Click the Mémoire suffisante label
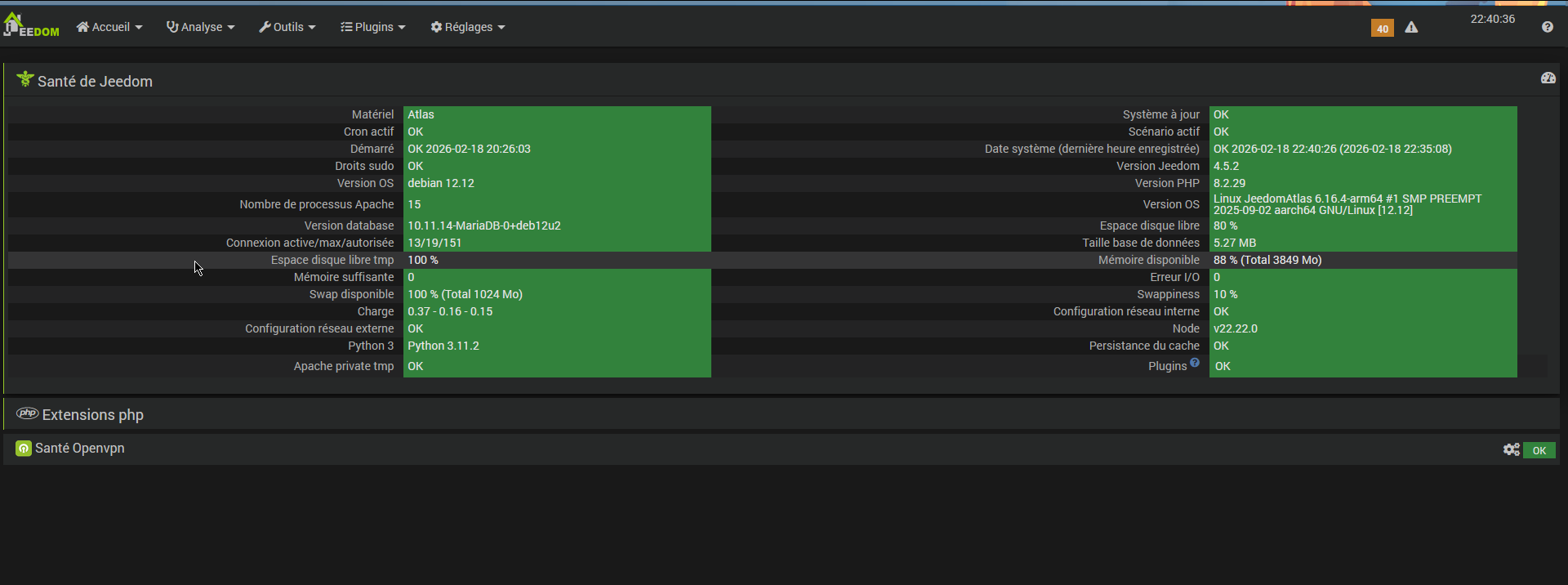The height and width of the screenshot is (585, 1568). point(344,277)
